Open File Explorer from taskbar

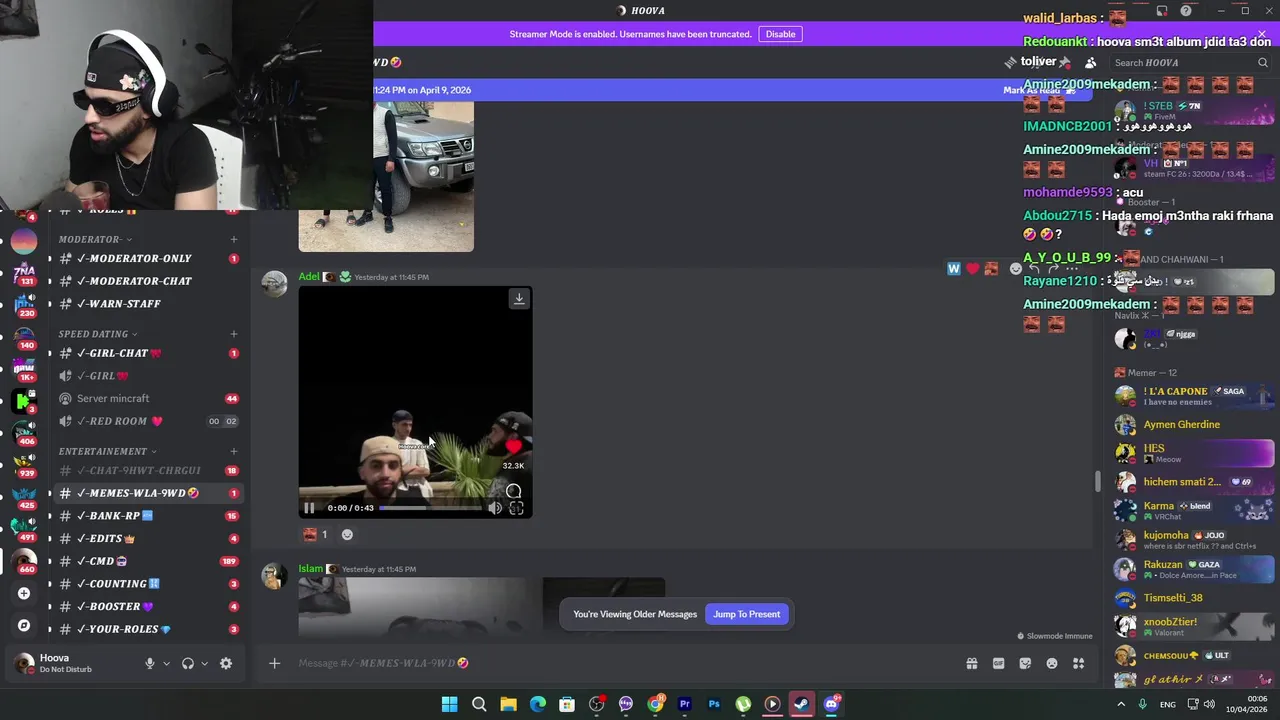[508, 704]
